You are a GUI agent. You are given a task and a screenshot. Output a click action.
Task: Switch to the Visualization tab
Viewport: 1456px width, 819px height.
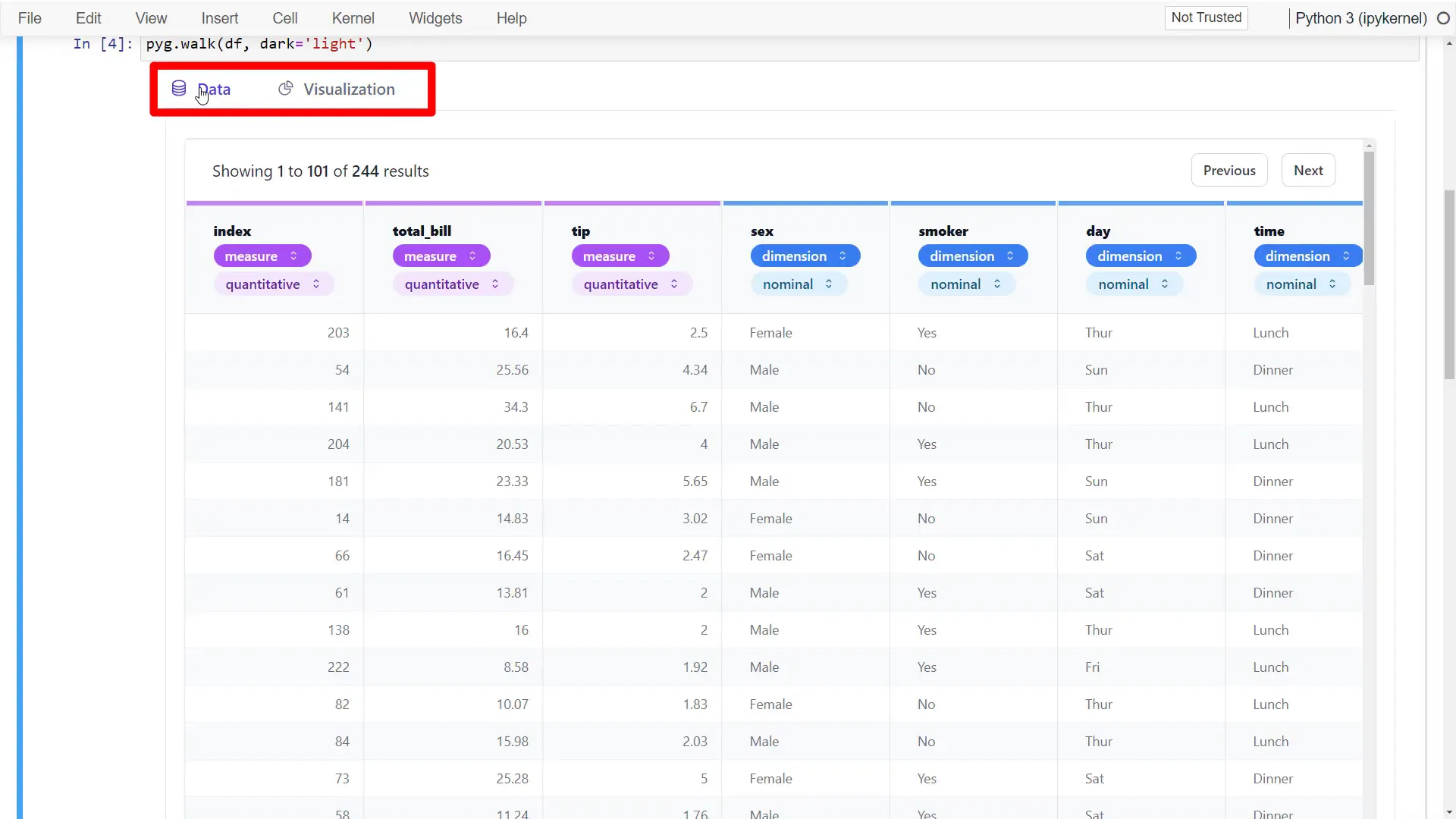point(348,89)
